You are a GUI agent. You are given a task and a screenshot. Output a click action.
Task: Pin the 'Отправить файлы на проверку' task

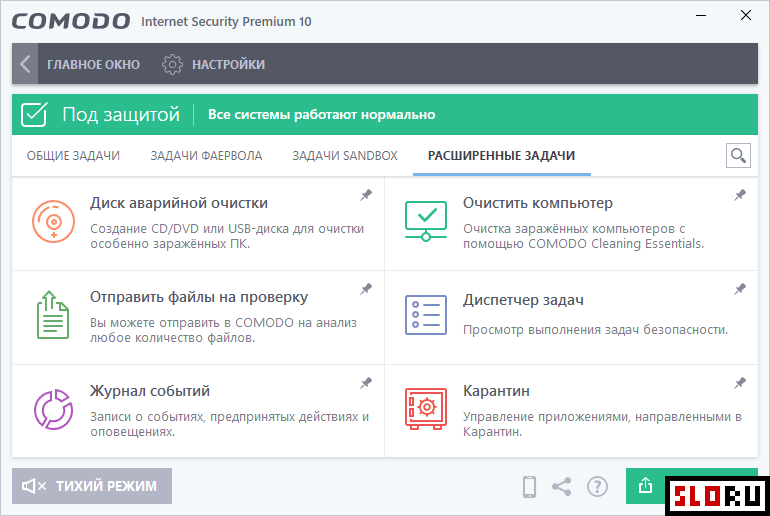(x=366, y=289)
